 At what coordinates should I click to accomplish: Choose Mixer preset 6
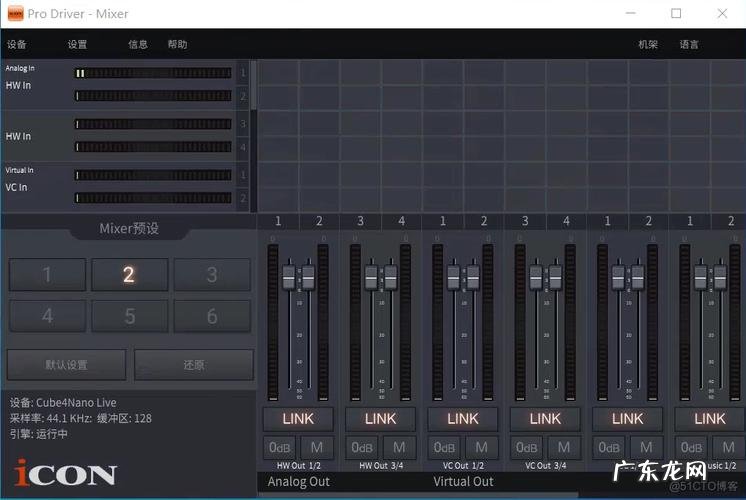coord(211,316)
